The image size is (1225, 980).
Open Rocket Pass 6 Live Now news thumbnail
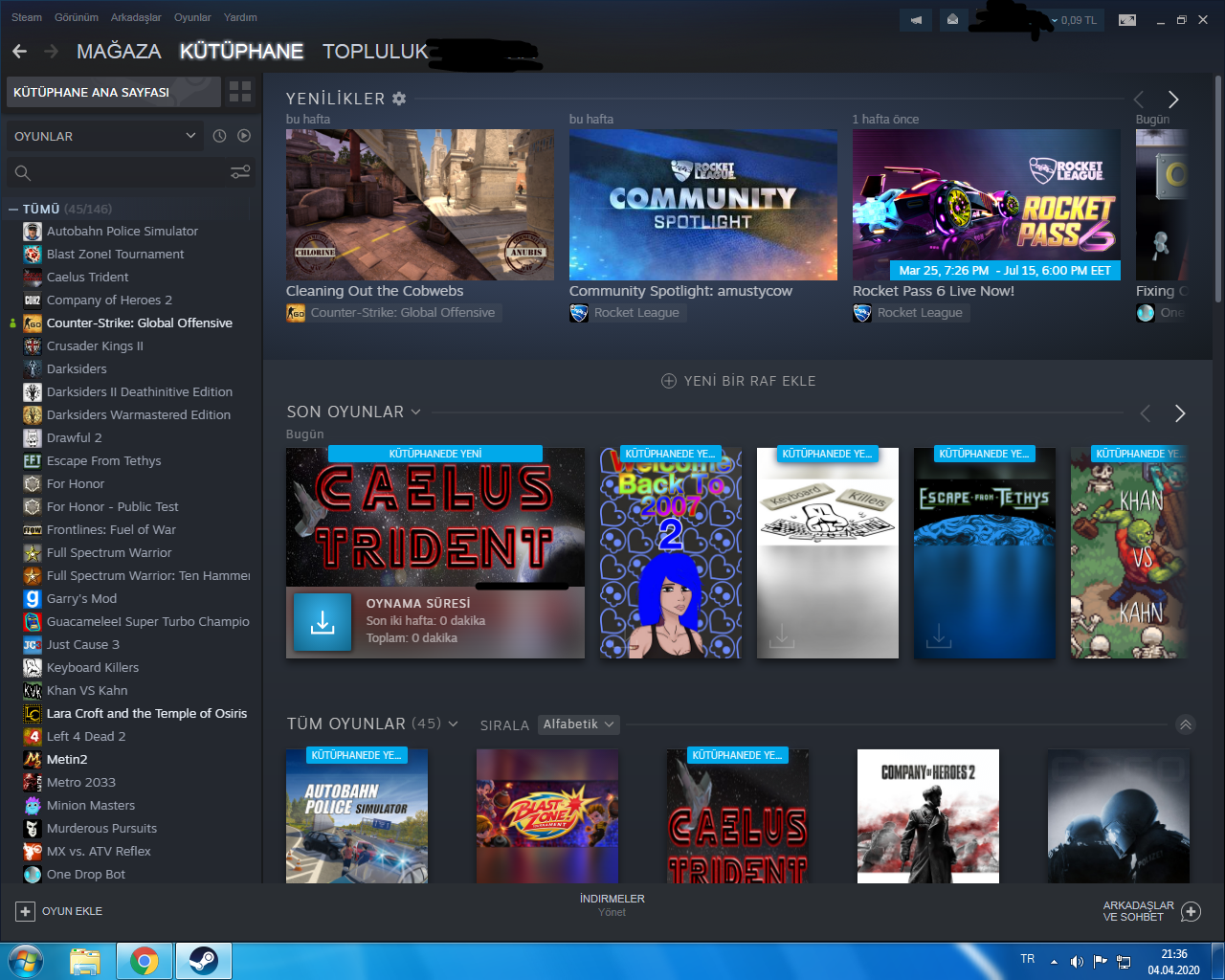tap(987, 205)
